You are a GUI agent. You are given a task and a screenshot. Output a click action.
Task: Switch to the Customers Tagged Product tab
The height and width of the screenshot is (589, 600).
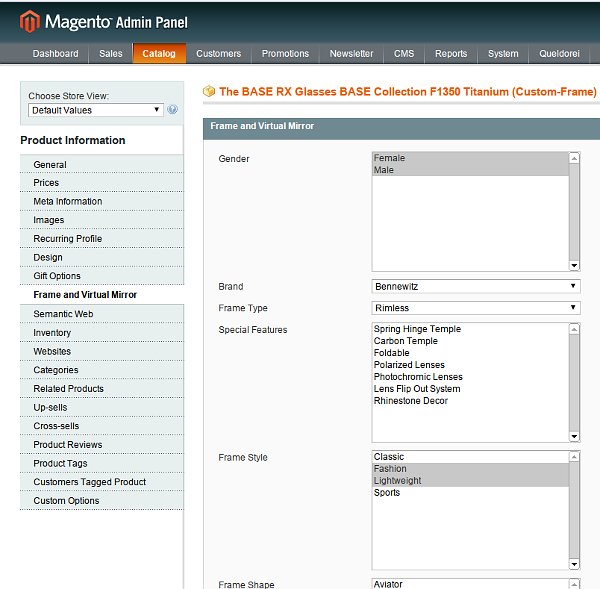tap(102, 482)
